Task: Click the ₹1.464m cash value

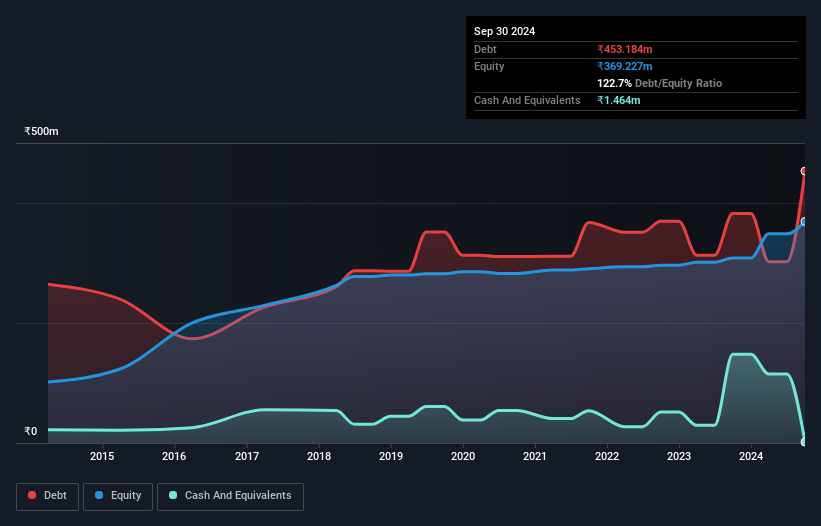Action: 618,100
